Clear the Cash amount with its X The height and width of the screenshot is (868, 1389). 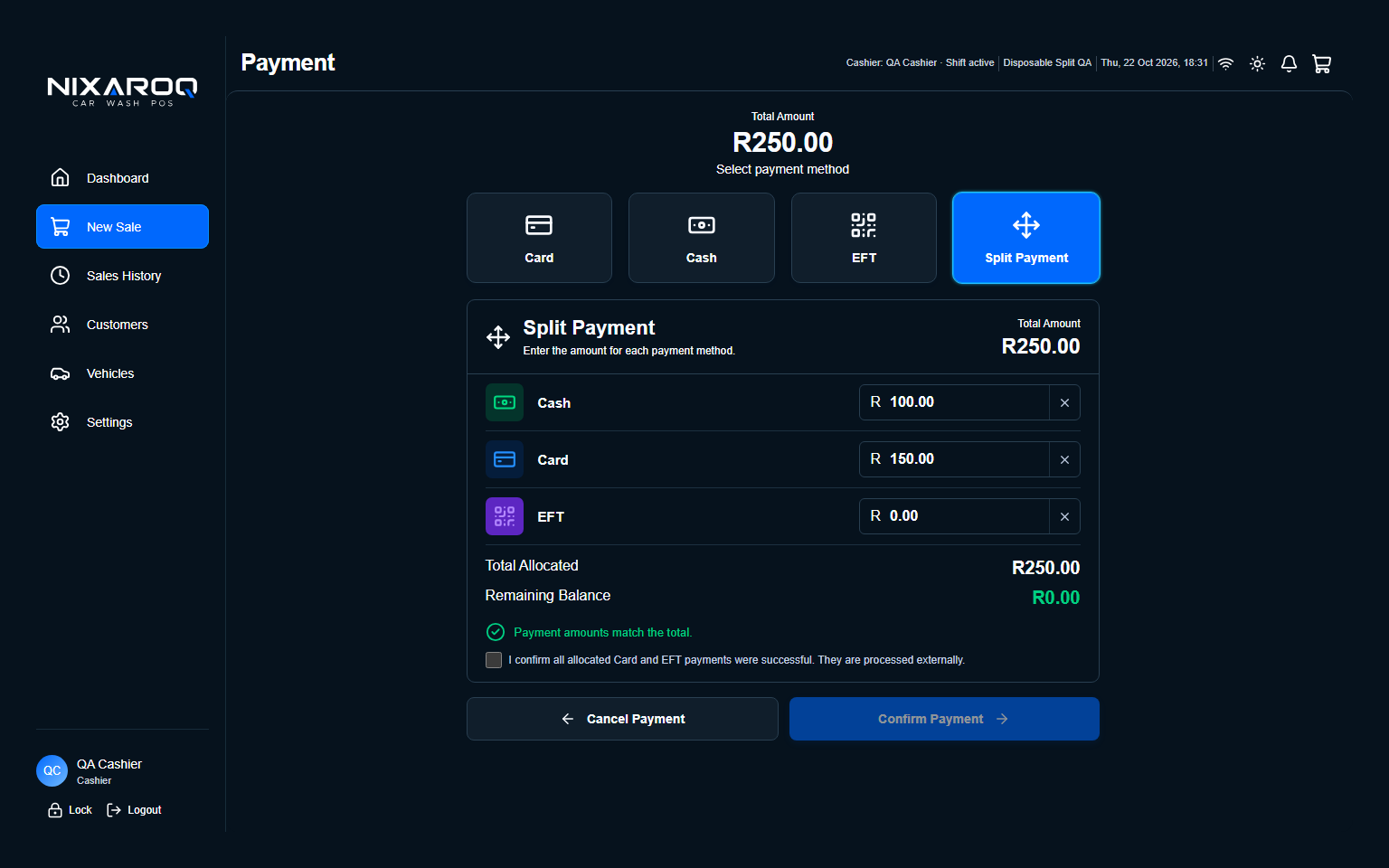point(1064,402)
